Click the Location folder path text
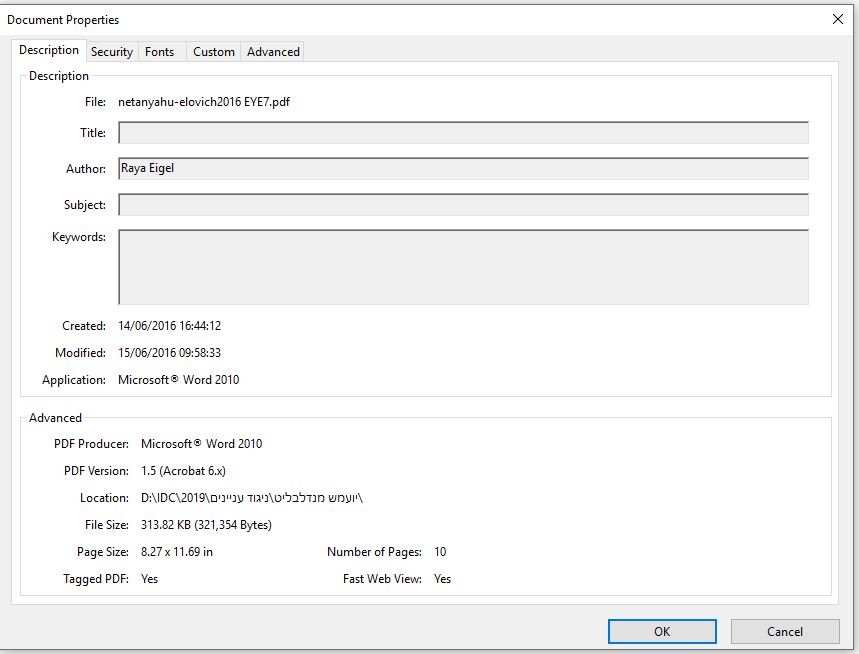859x654 pixels. click(251, 498)
